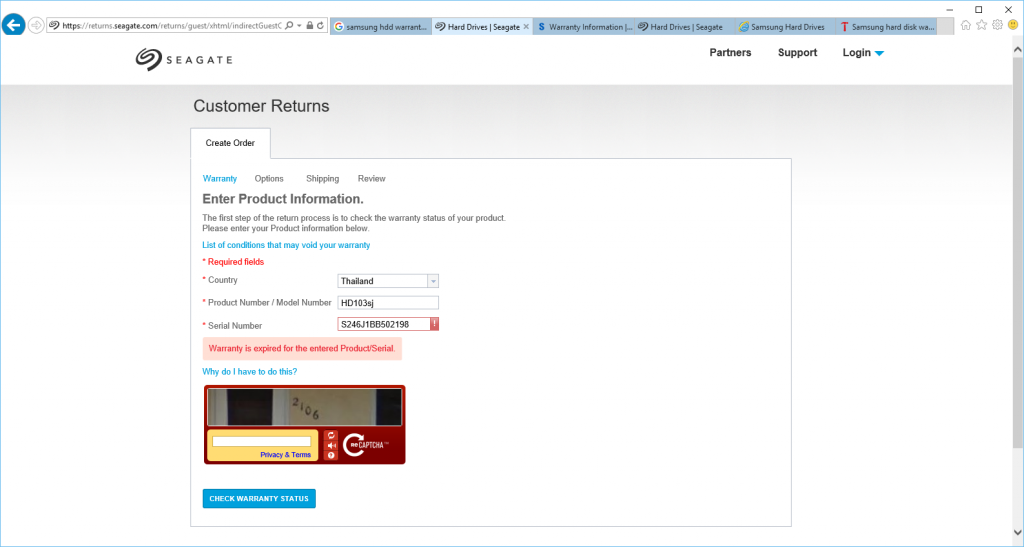The width and height of the screenshot is (1024, 547).
Task: Expand the Login dropdown
Action: click(x=863, y=53)
